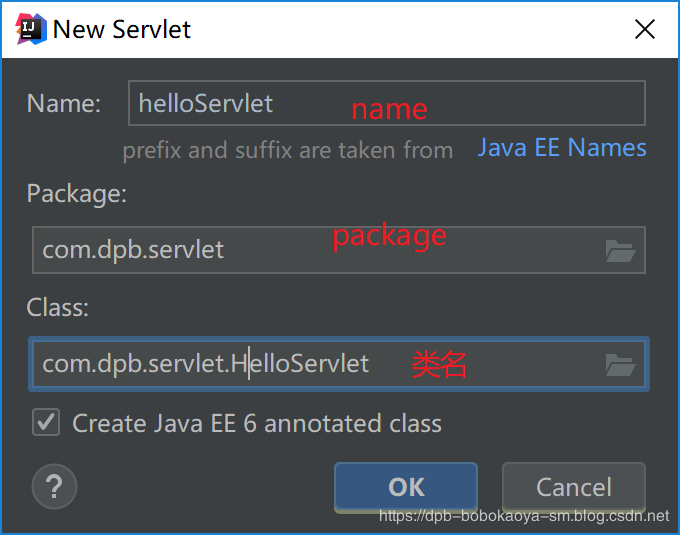Viewport: 680px width, 535px height.
Task: Browse classes via Class field folder icon
Action: pos(620,365)
